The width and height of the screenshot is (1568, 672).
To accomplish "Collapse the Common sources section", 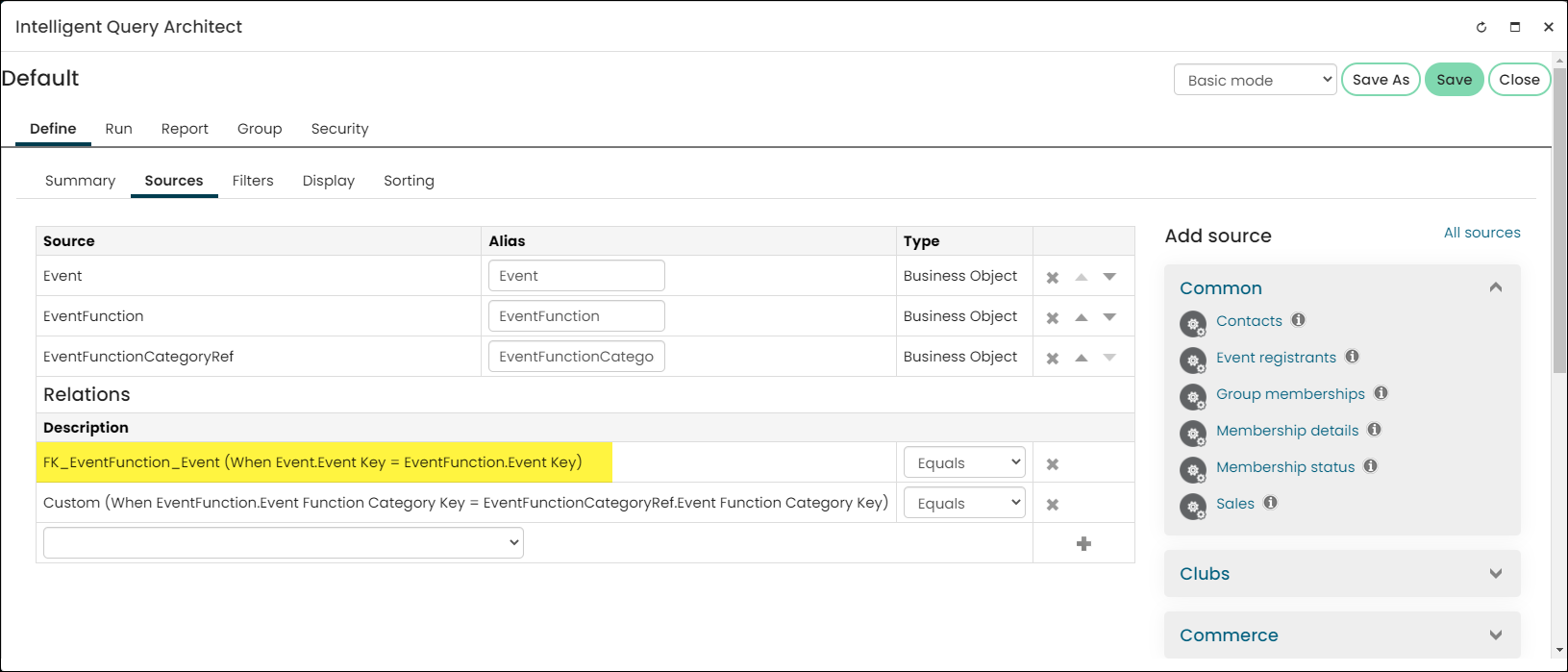I will (1496, 287).
